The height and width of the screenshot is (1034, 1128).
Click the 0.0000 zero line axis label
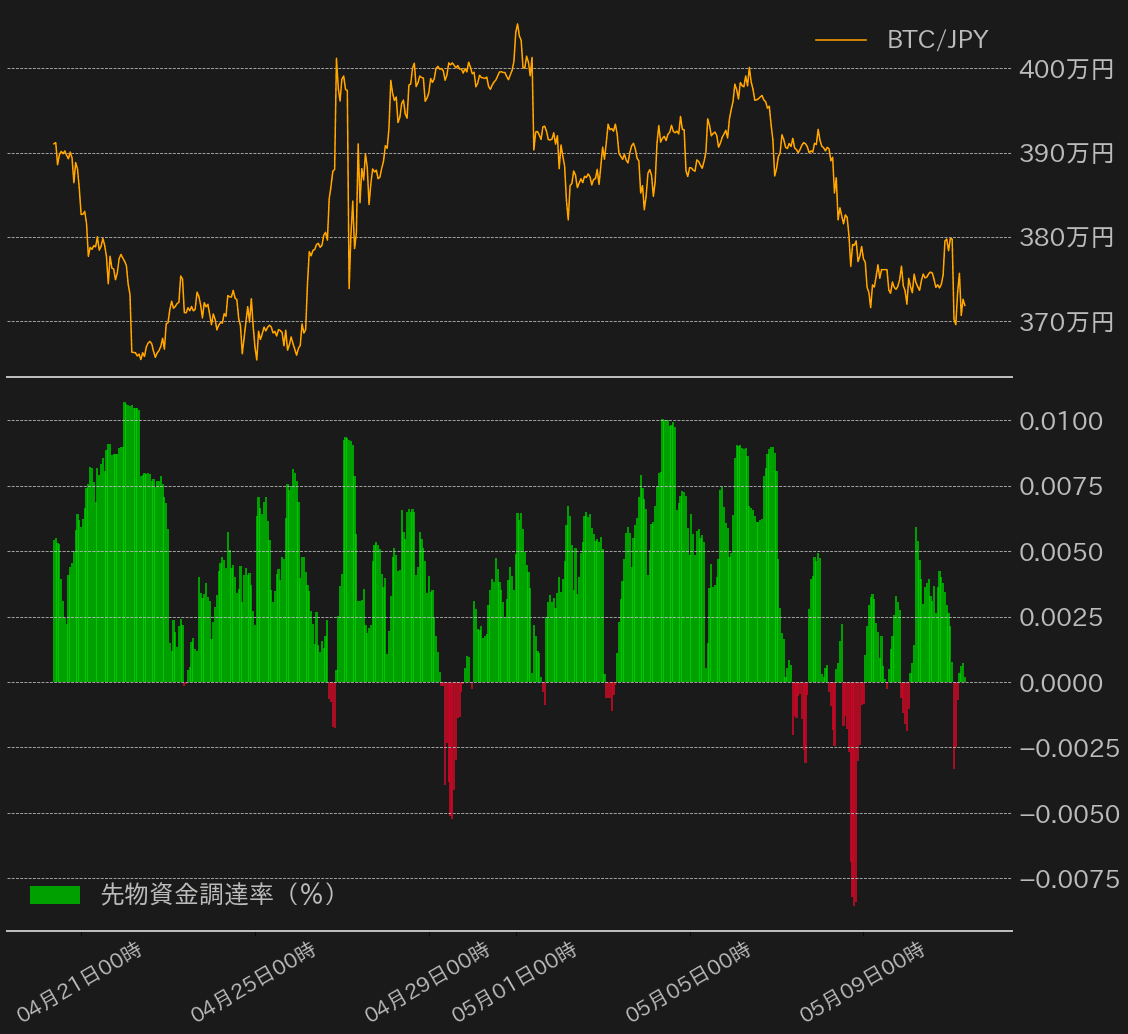coord(1061,683)
